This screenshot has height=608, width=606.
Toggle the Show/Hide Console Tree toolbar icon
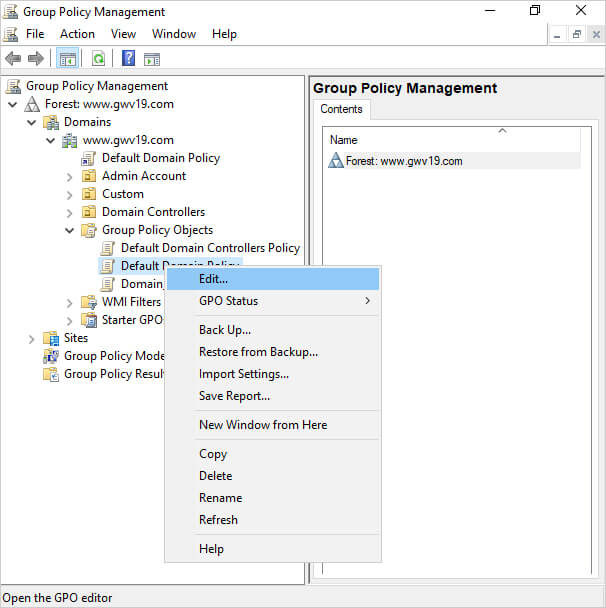pyautogui.click(x=67, y=59)
